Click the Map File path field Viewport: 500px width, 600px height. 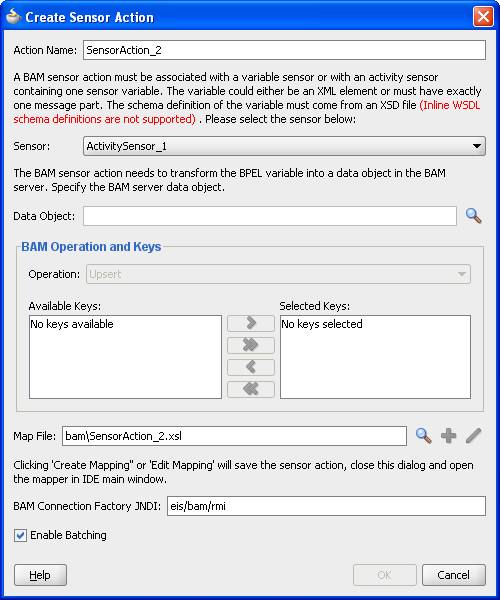point(234,436)
